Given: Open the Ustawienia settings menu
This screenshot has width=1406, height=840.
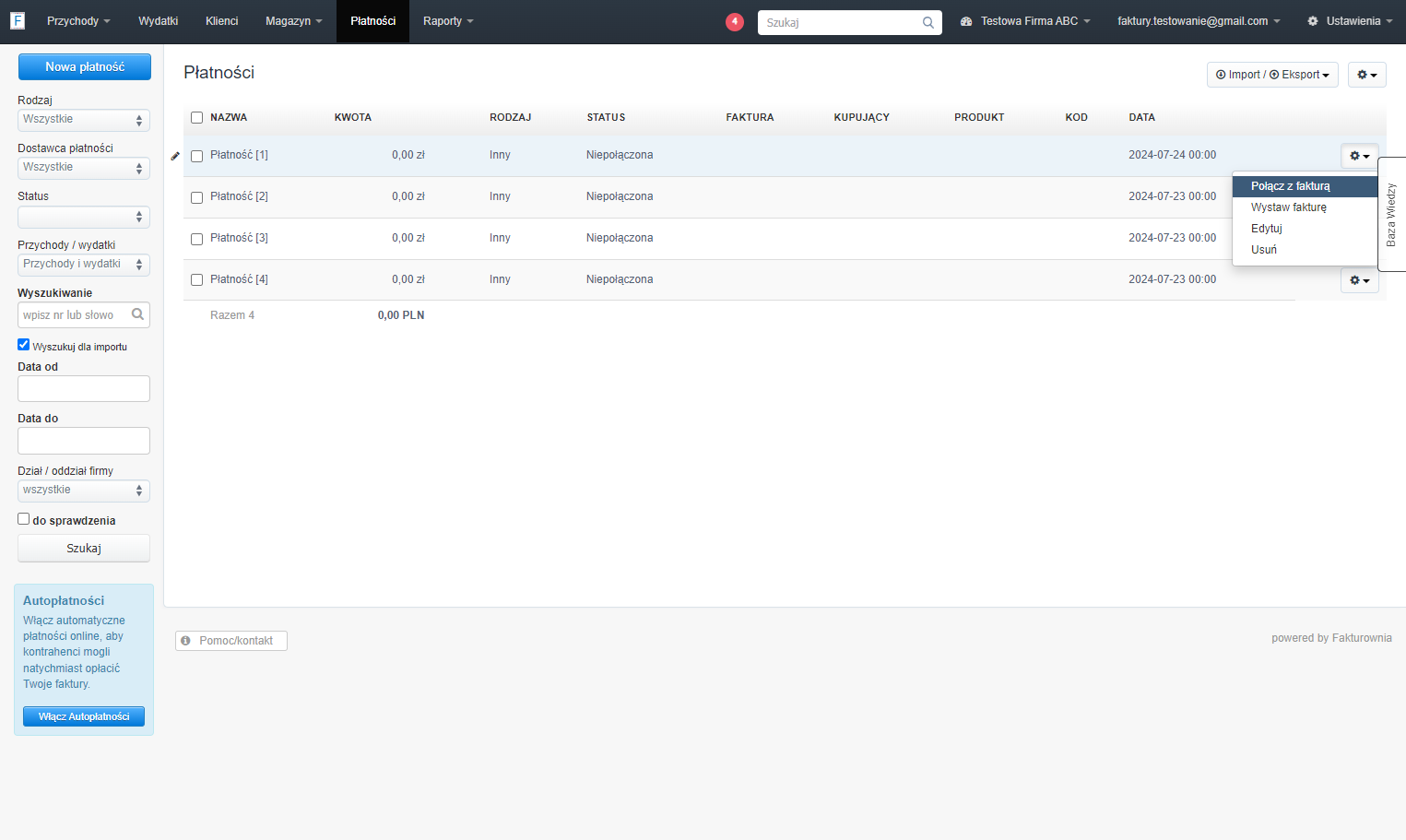Looking at the screenshot, I should [1350, 21].
